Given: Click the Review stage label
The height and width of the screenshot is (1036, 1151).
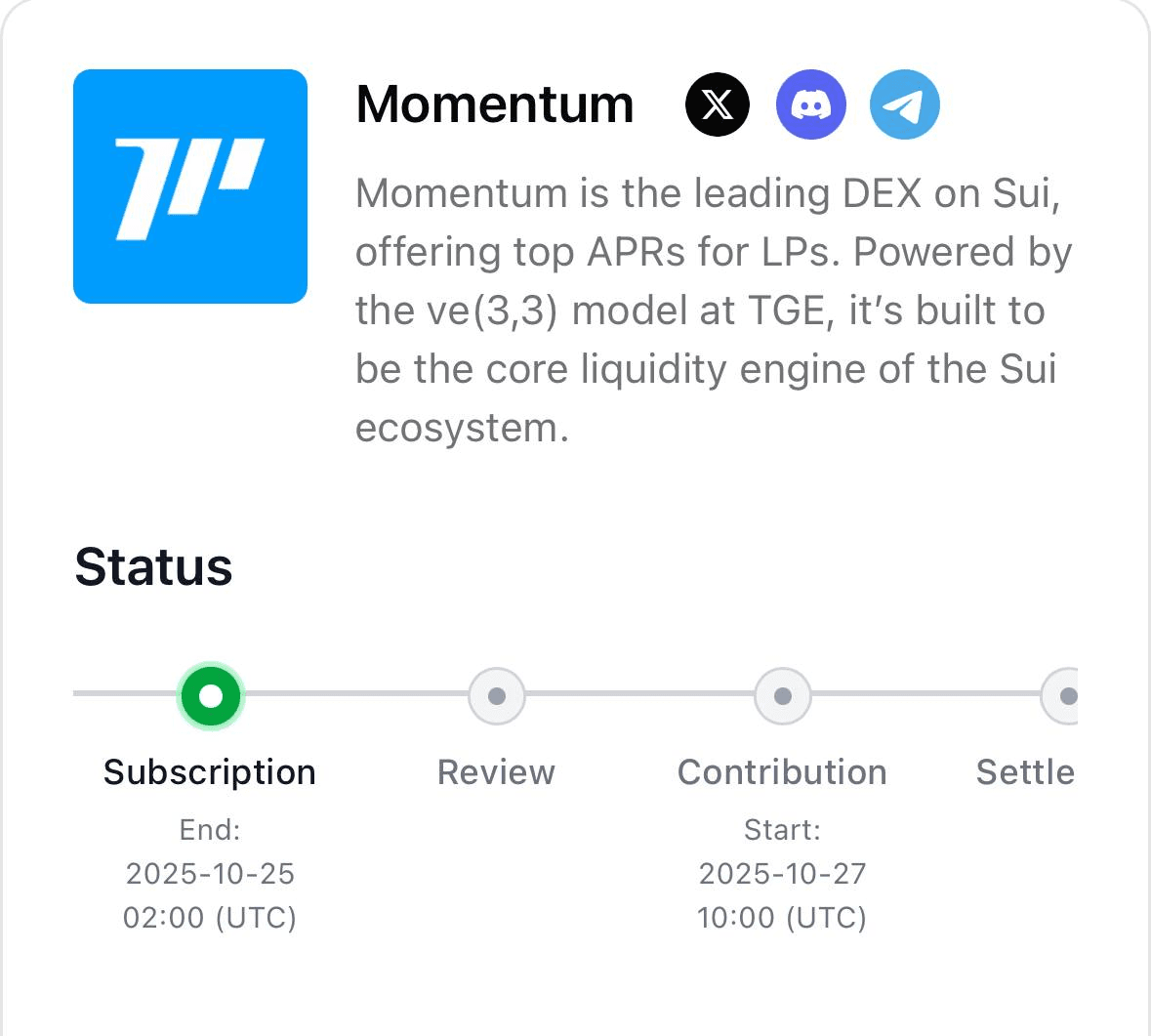Looking at the screenshot, I should (496, 772).
